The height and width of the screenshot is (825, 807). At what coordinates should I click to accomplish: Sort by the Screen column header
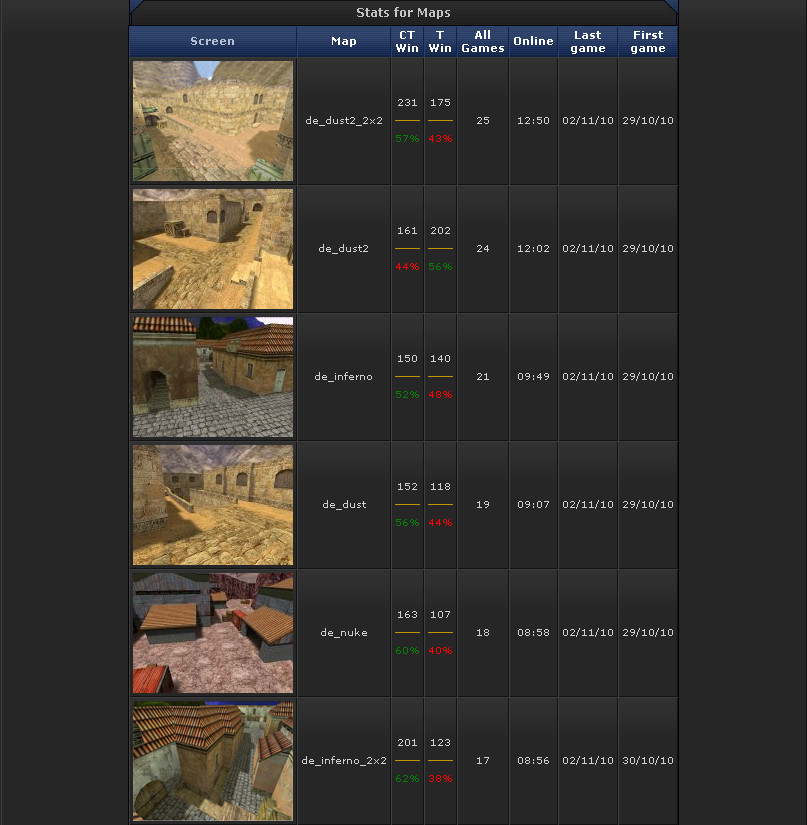coord(213,41)
